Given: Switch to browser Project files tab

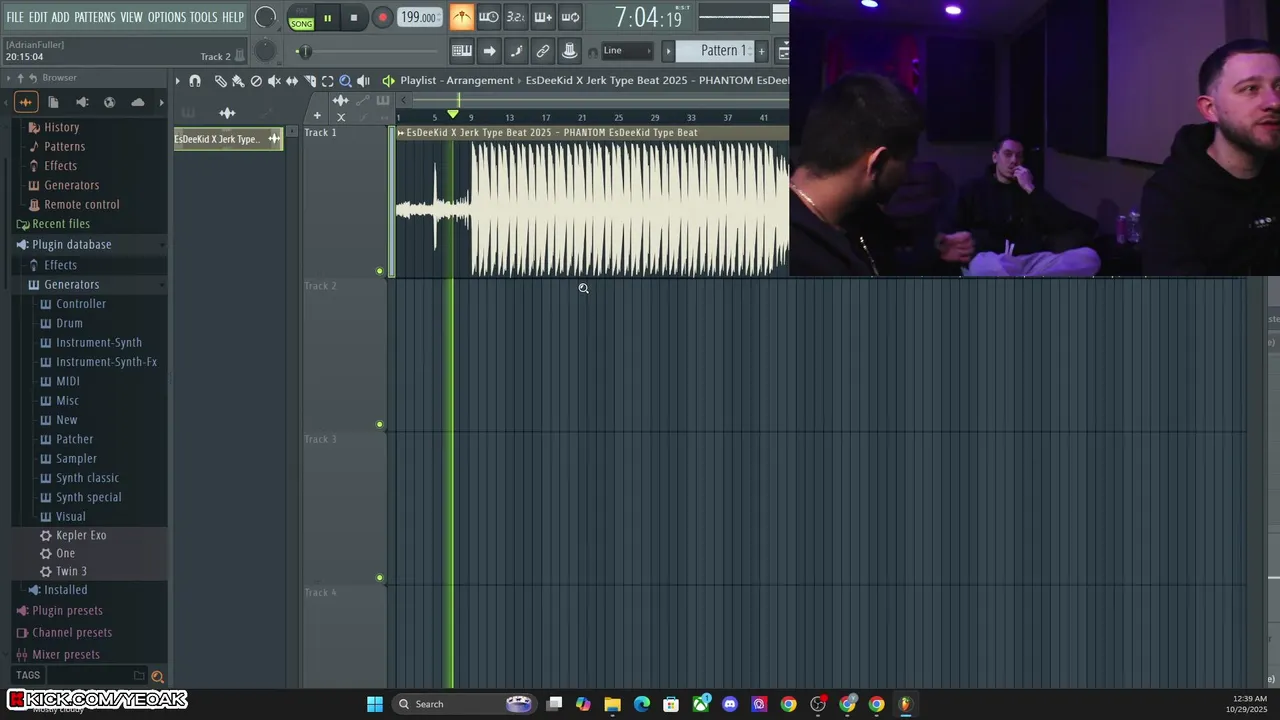Looking at the screenshot, I should coord(54,102).
